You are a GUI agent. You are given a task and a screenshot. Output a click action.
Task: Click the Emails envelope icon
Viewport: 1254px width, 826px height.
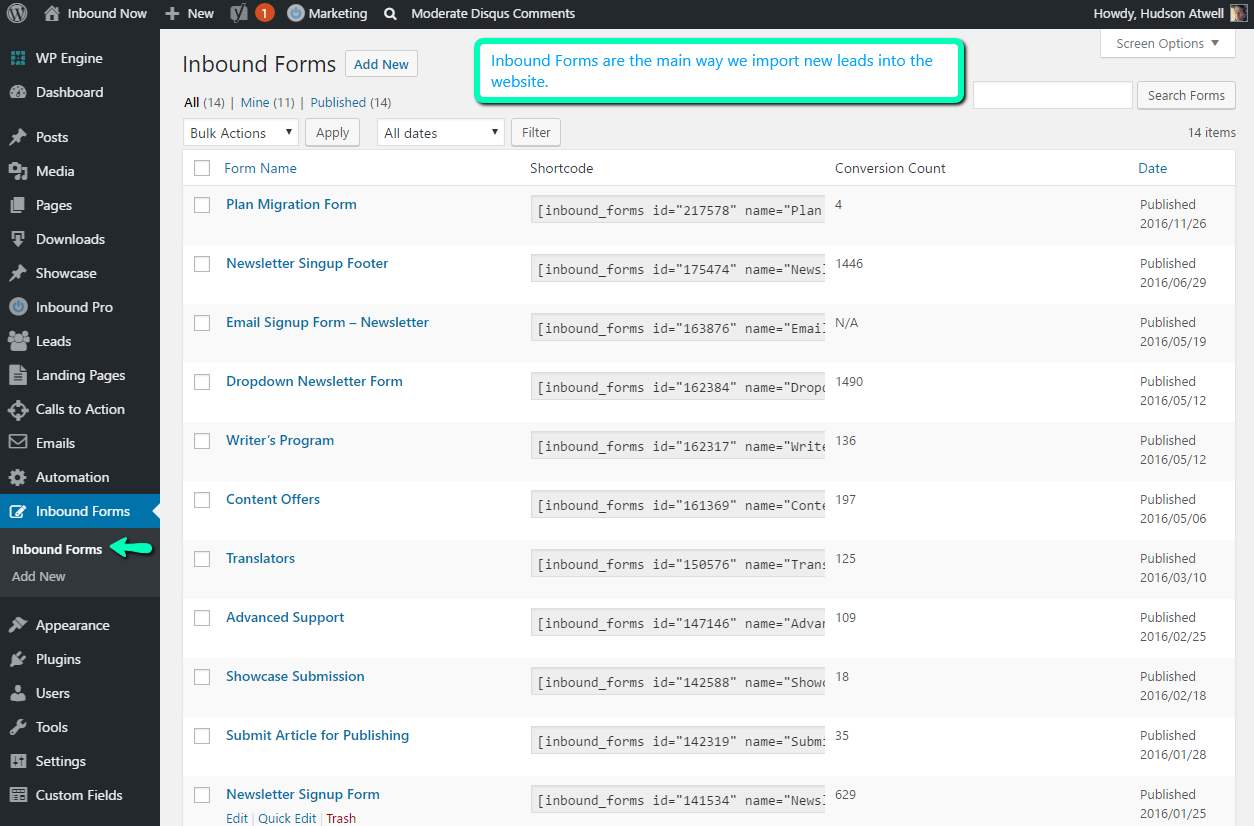18,443
